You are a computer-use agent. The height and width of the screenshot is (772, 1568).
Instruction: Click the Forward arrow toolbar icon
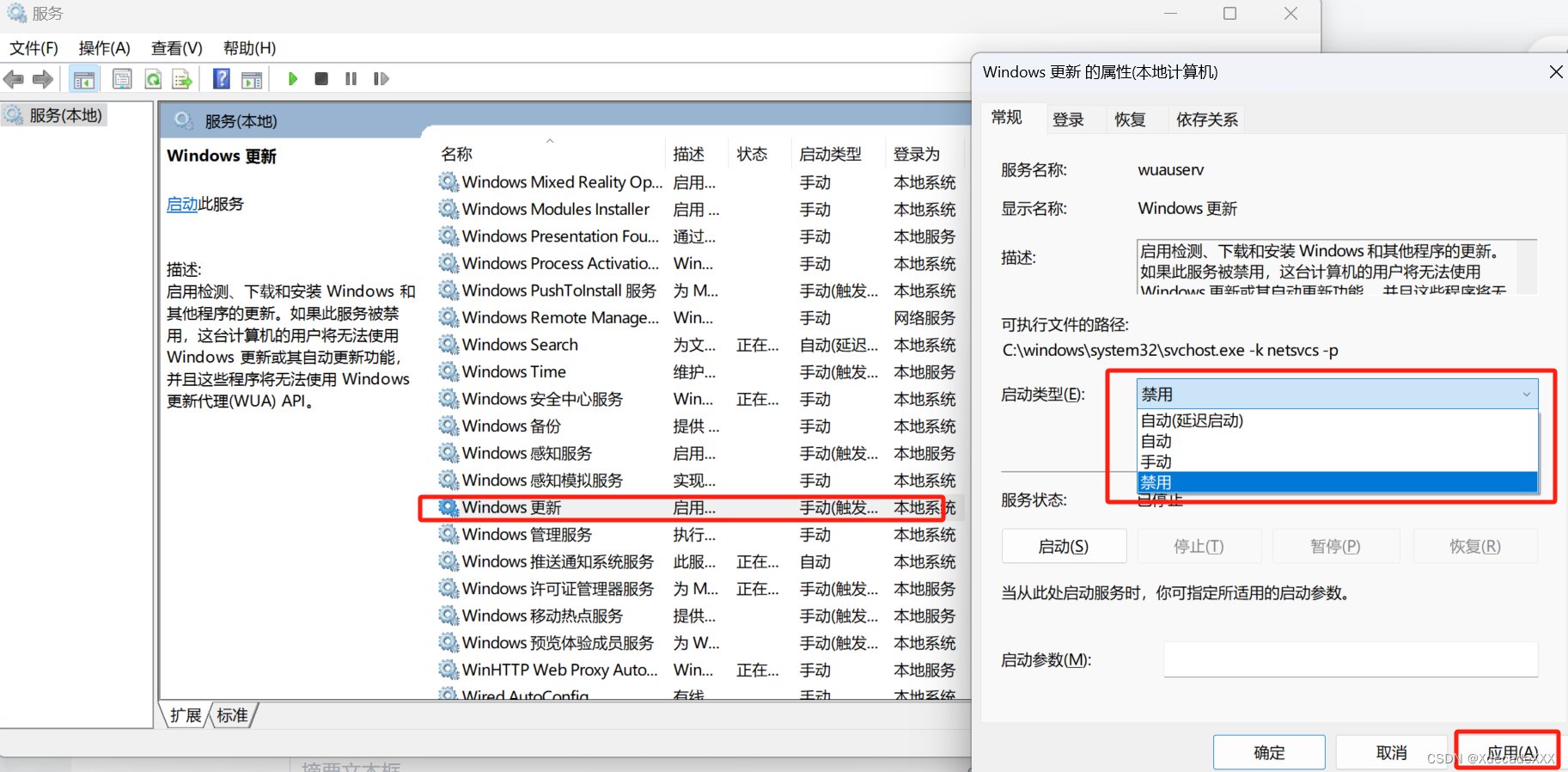click(42, 79)
